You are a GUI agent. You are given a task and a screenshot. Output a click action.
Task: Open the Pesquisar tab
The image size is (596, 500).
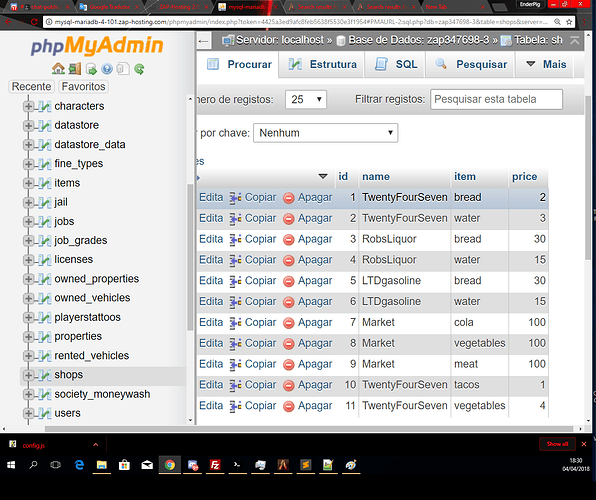coord(471,65)
